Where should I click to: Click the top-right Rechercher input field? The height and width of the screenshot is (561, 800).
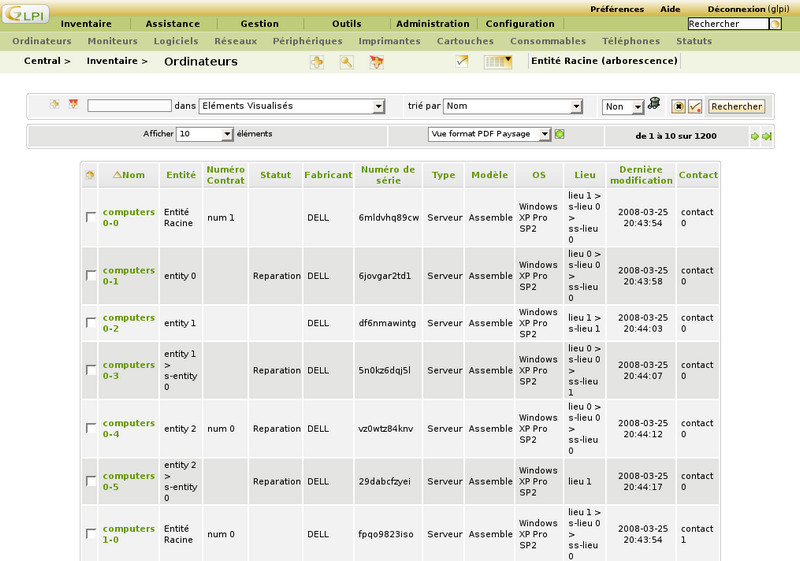coord(728,24)
